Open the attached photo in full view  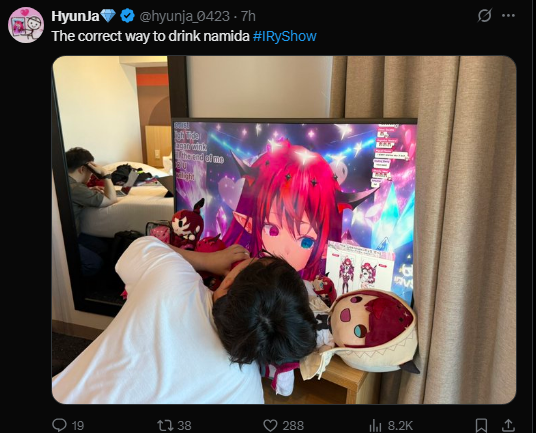(x=284, y=230)
